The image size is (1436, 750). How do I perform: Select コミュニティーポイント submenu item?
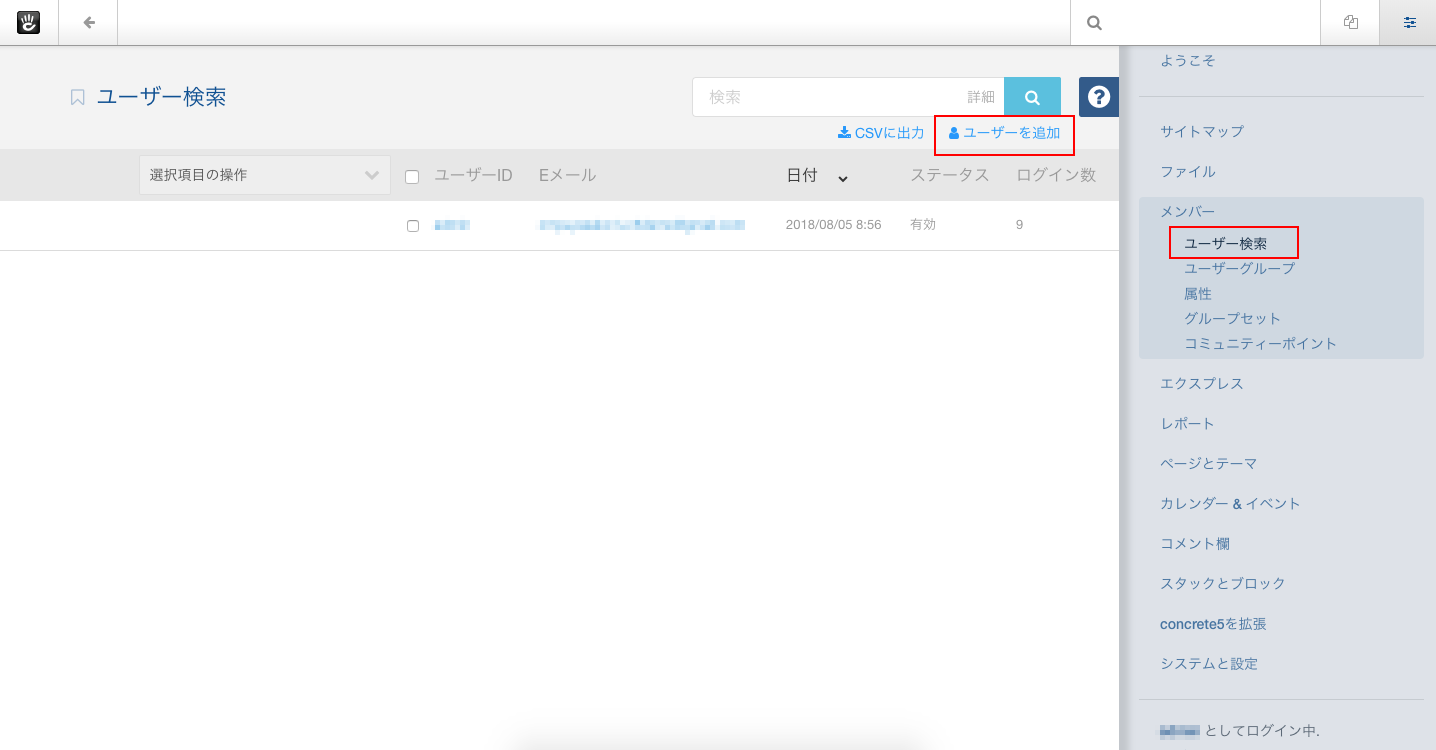pyautogui.click(x=1260, y=343)
